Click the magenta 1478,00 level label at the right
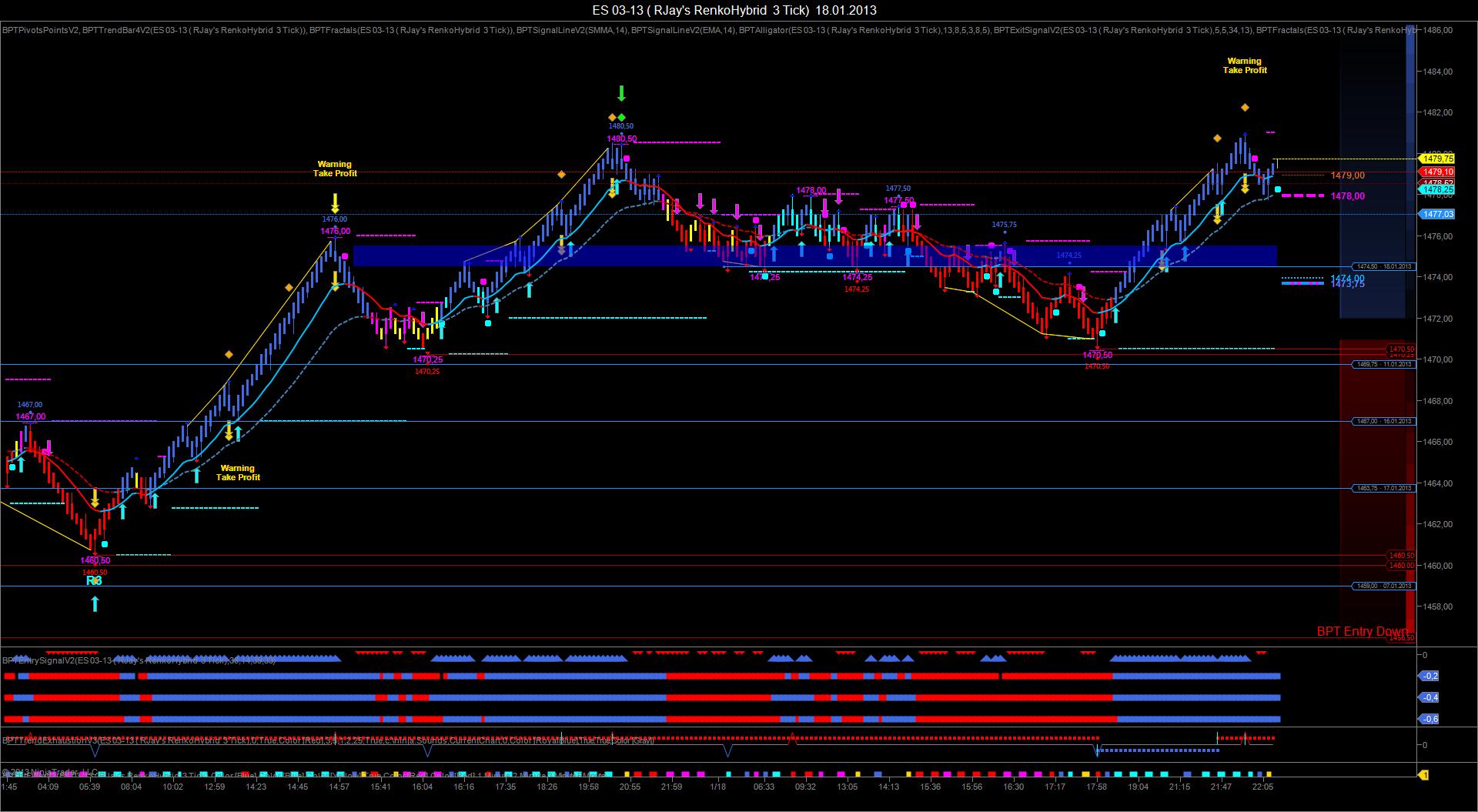This screenshot has width=1478, height=812. pyautogui.click(x=1347, y=196)
